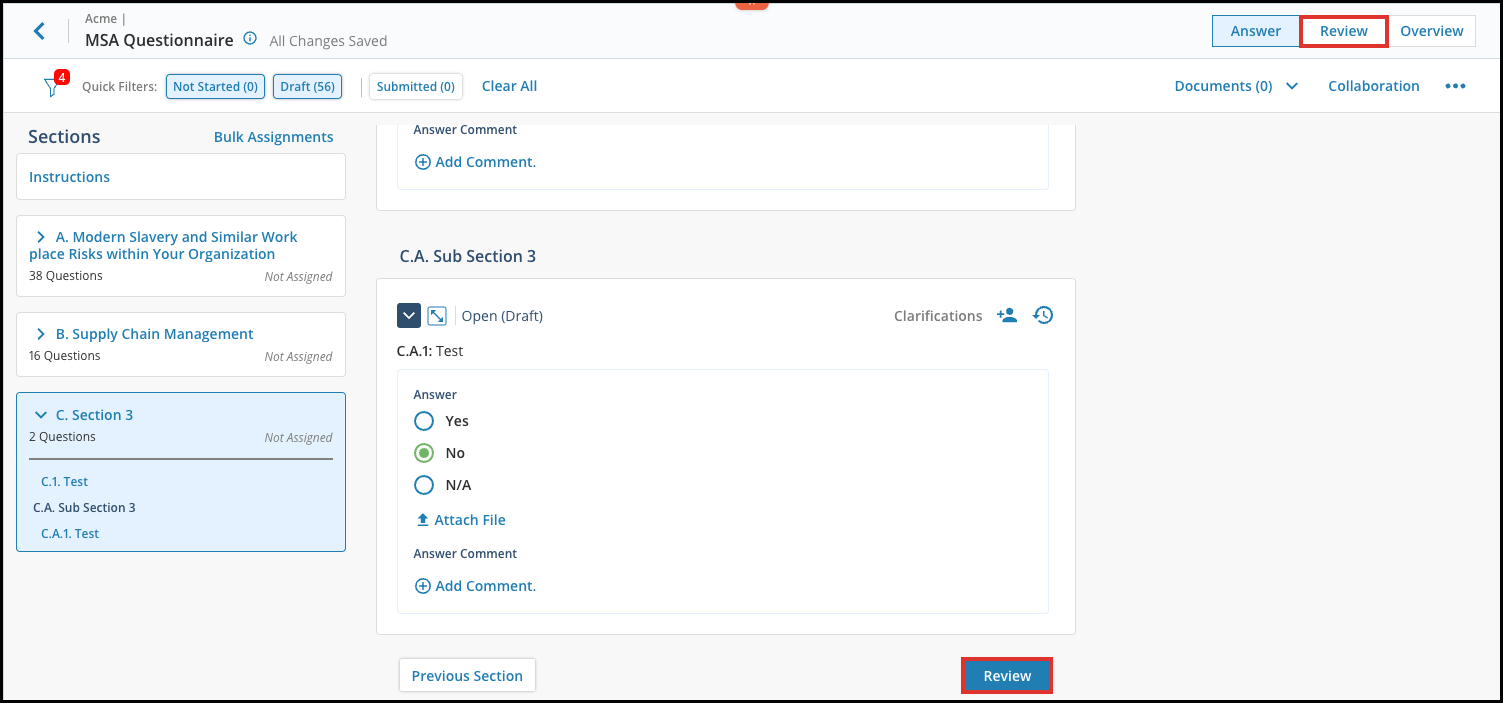Click B. Supply Chain Management title

click(155, 334)
